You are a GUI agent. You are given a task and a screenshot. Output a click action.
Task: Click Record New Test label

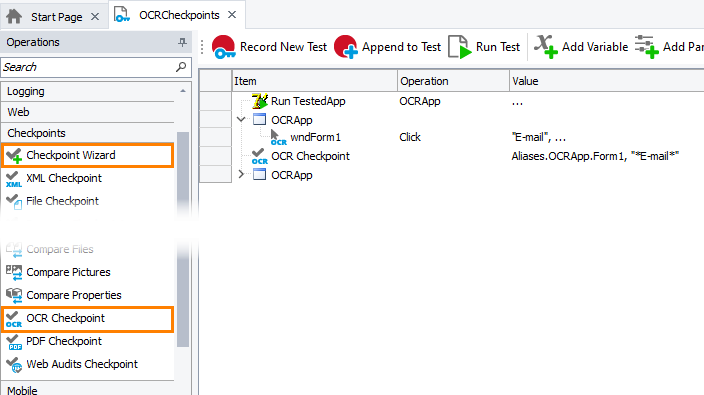pos(283,47)
